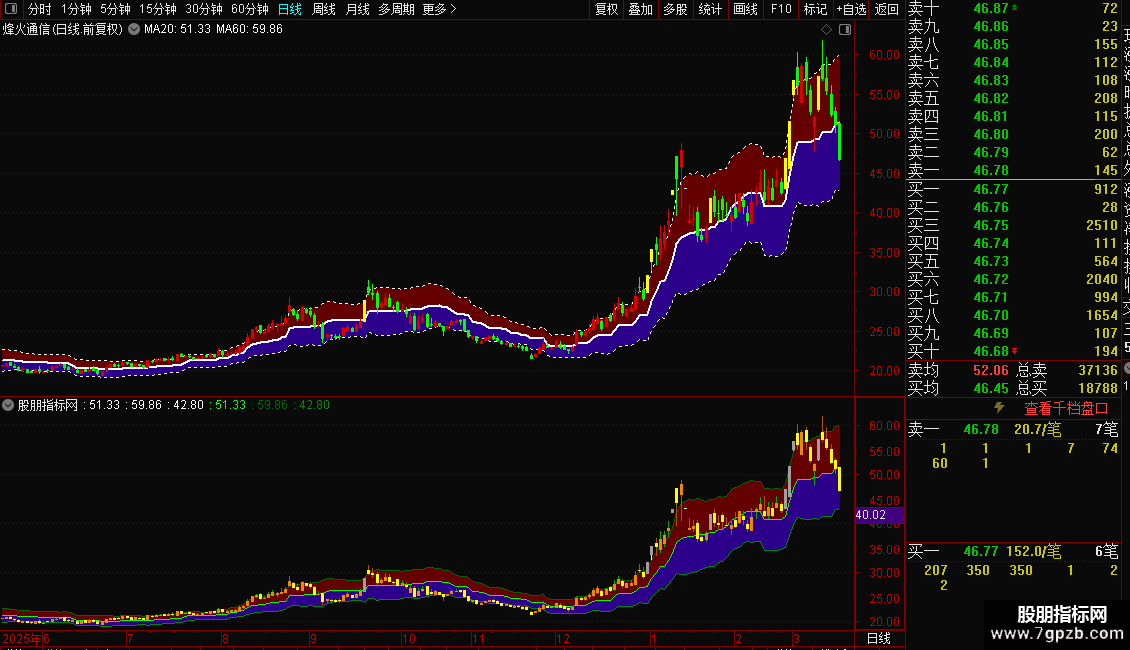Add stock via +自选
Viewport: 1130px width, 650px height.
pos(851,9)
